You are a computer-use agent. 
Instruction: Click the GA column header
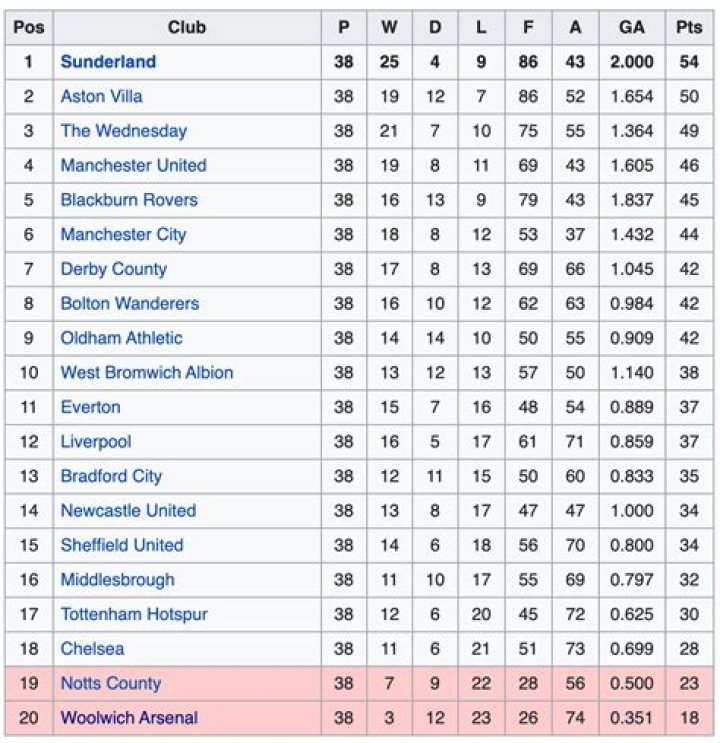tap(632, 28)
